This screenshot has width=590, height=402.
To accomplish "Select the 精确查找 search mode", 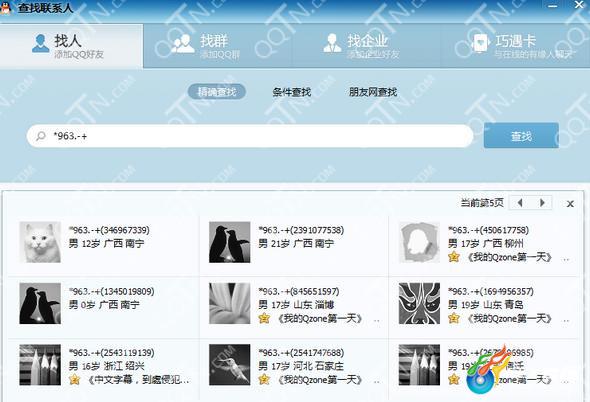I will [x=217, y=92].
